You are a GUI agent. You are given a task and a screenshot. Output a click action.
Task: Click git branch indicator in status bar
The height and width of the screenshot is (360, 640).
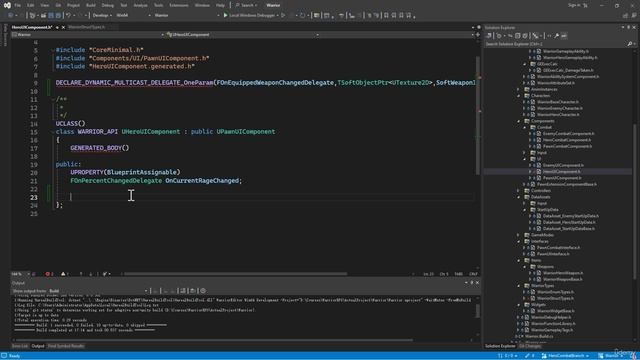click(x=565, y=356)
